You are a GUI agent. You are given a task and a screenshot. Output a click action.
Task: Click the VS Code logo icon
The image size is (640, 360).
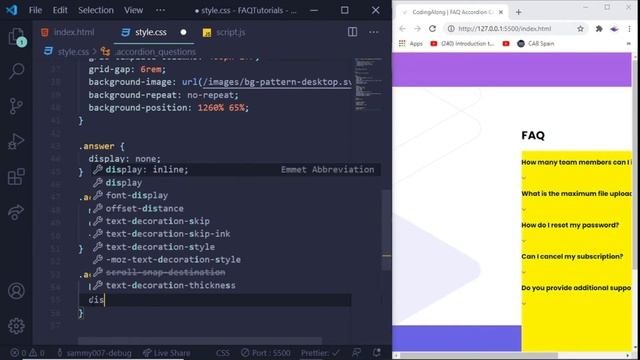(x=11, y=10)
